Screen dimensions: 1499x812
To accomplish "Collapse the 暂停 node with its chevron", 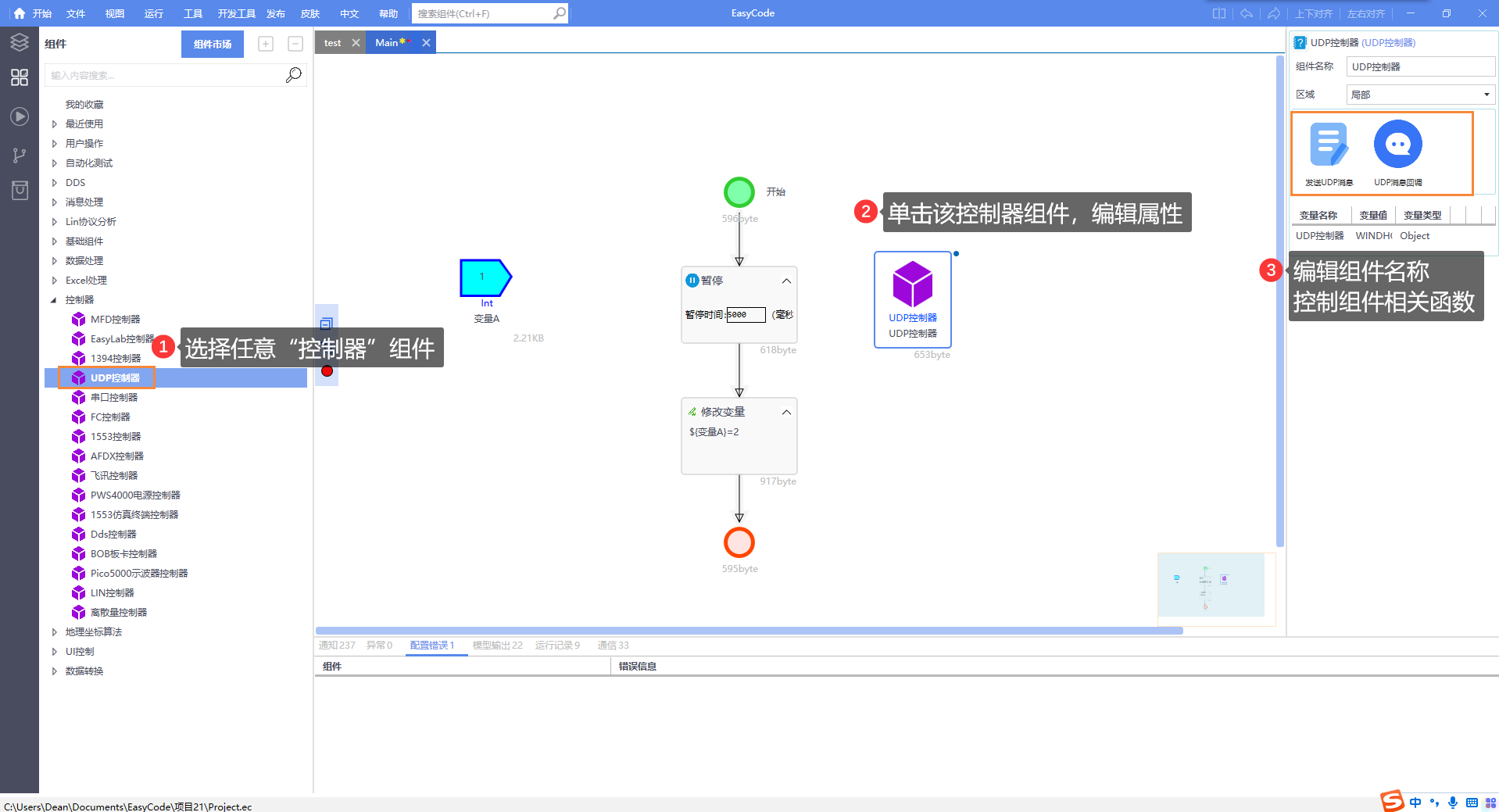I will tap(786, 281).
